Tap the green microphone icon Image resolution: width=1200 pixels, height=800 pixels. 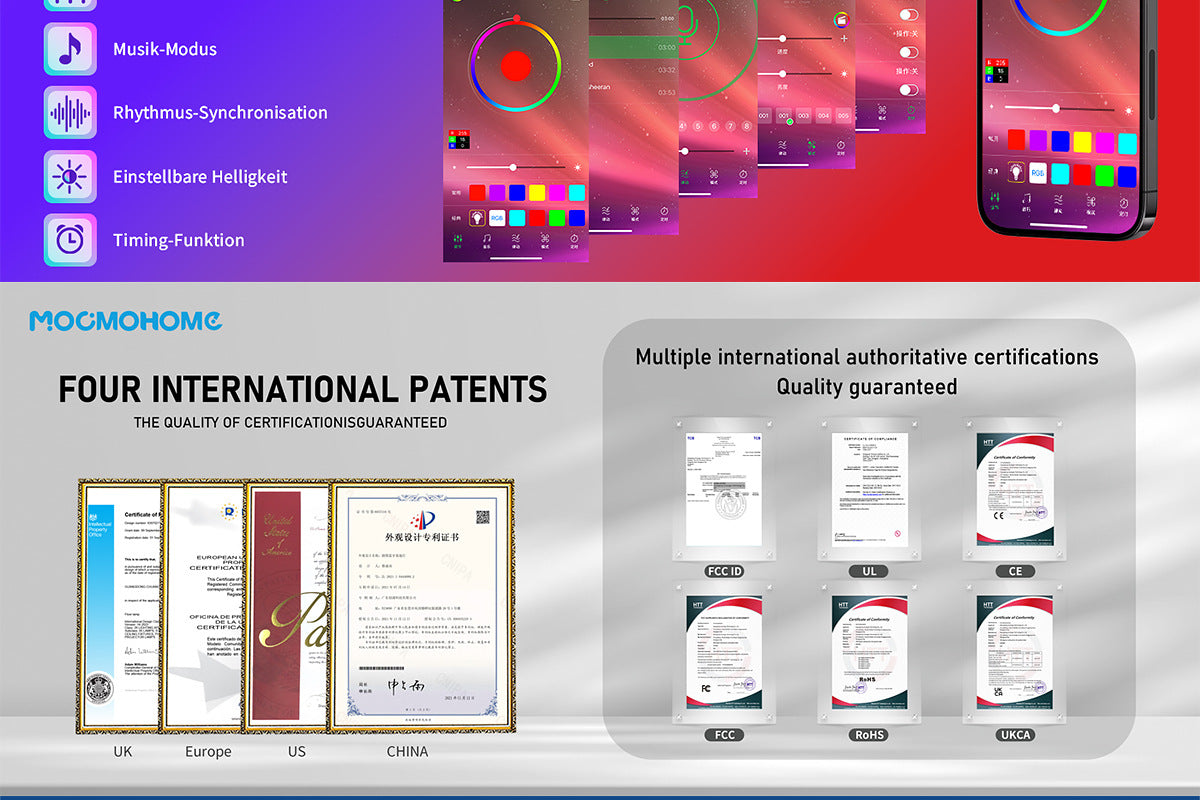tap(689, 19)
